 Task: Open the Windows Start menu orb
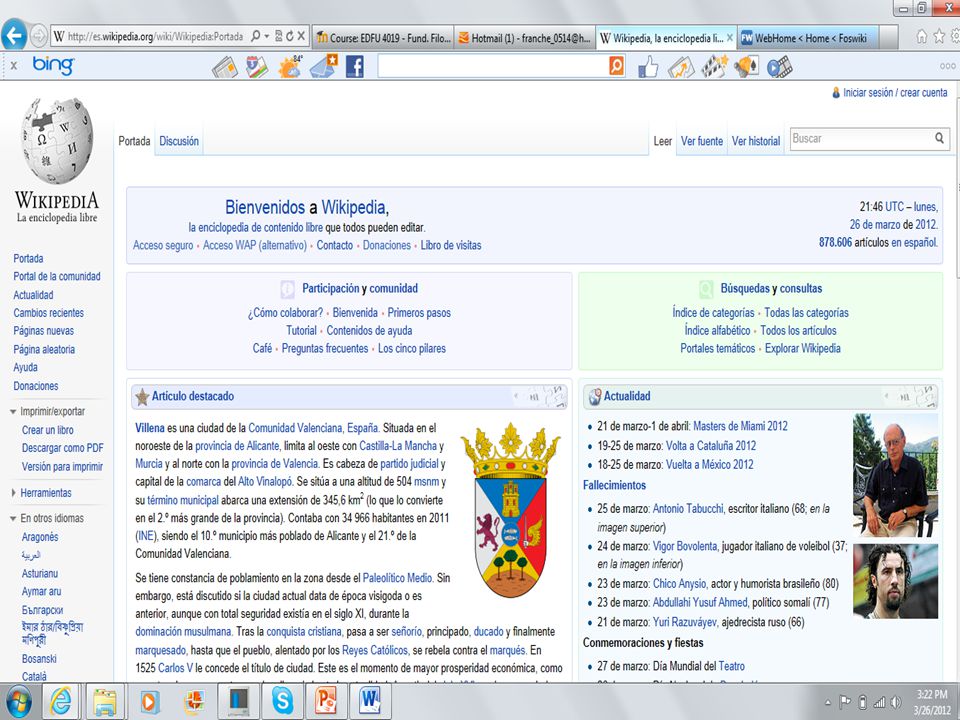18,702
